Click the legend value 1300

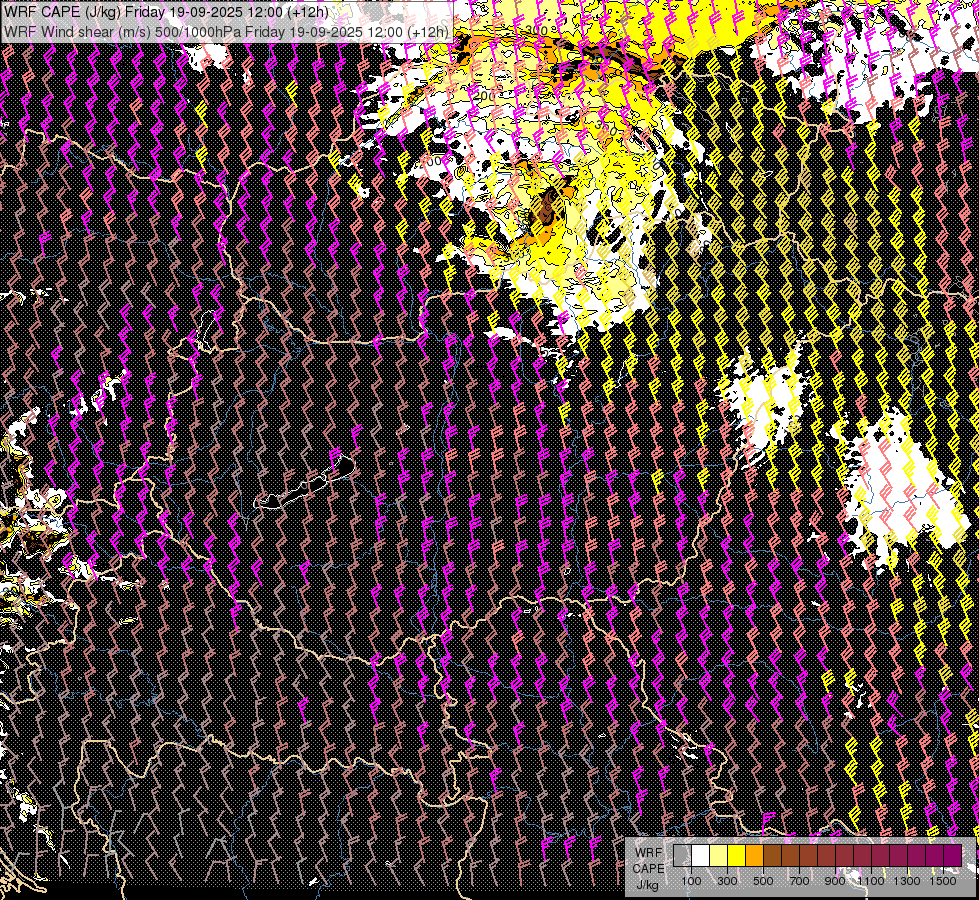[907, 881]
